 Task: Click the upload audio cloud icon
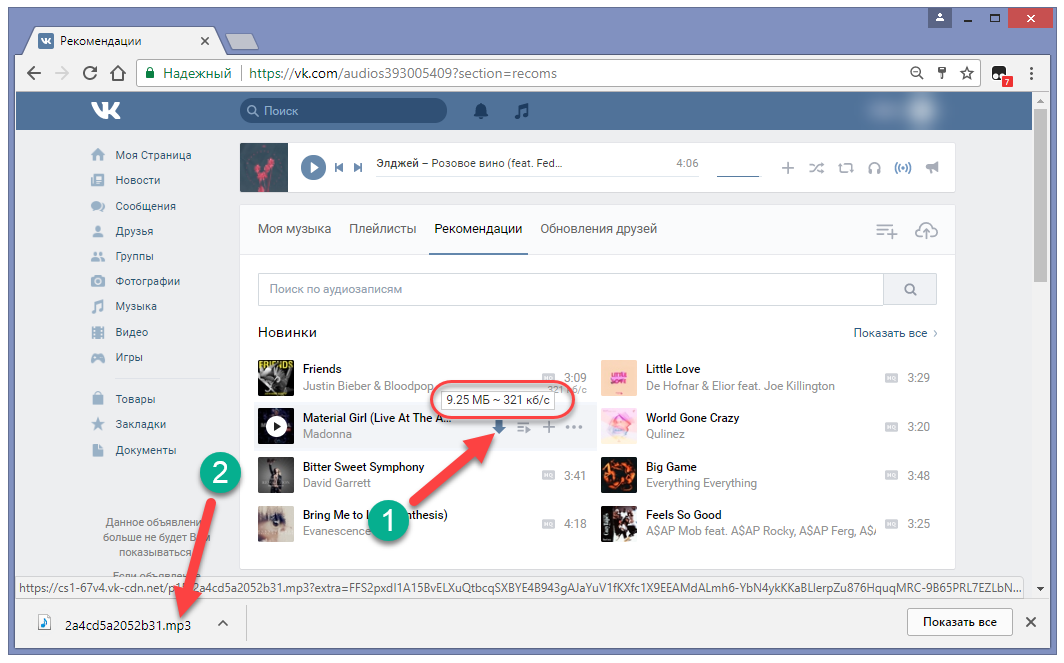point(926,231)
